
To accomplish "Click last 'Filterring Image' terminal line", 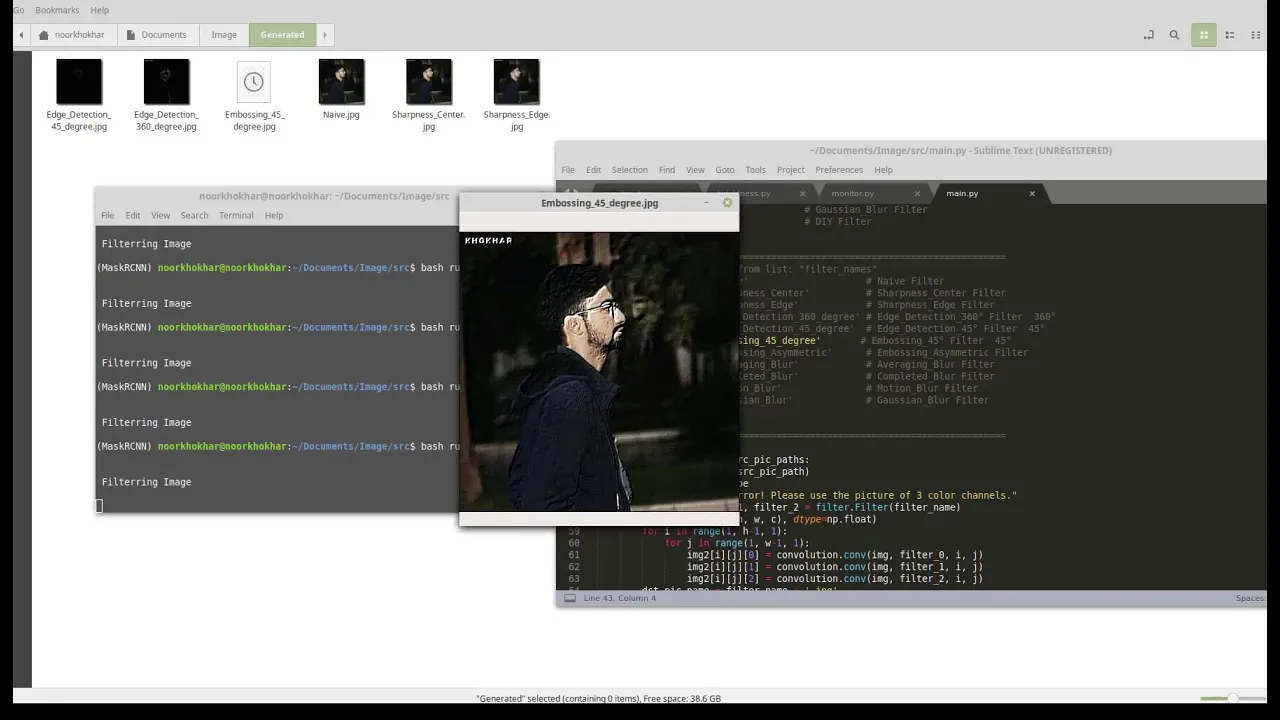I will click(x=146, y=482).
